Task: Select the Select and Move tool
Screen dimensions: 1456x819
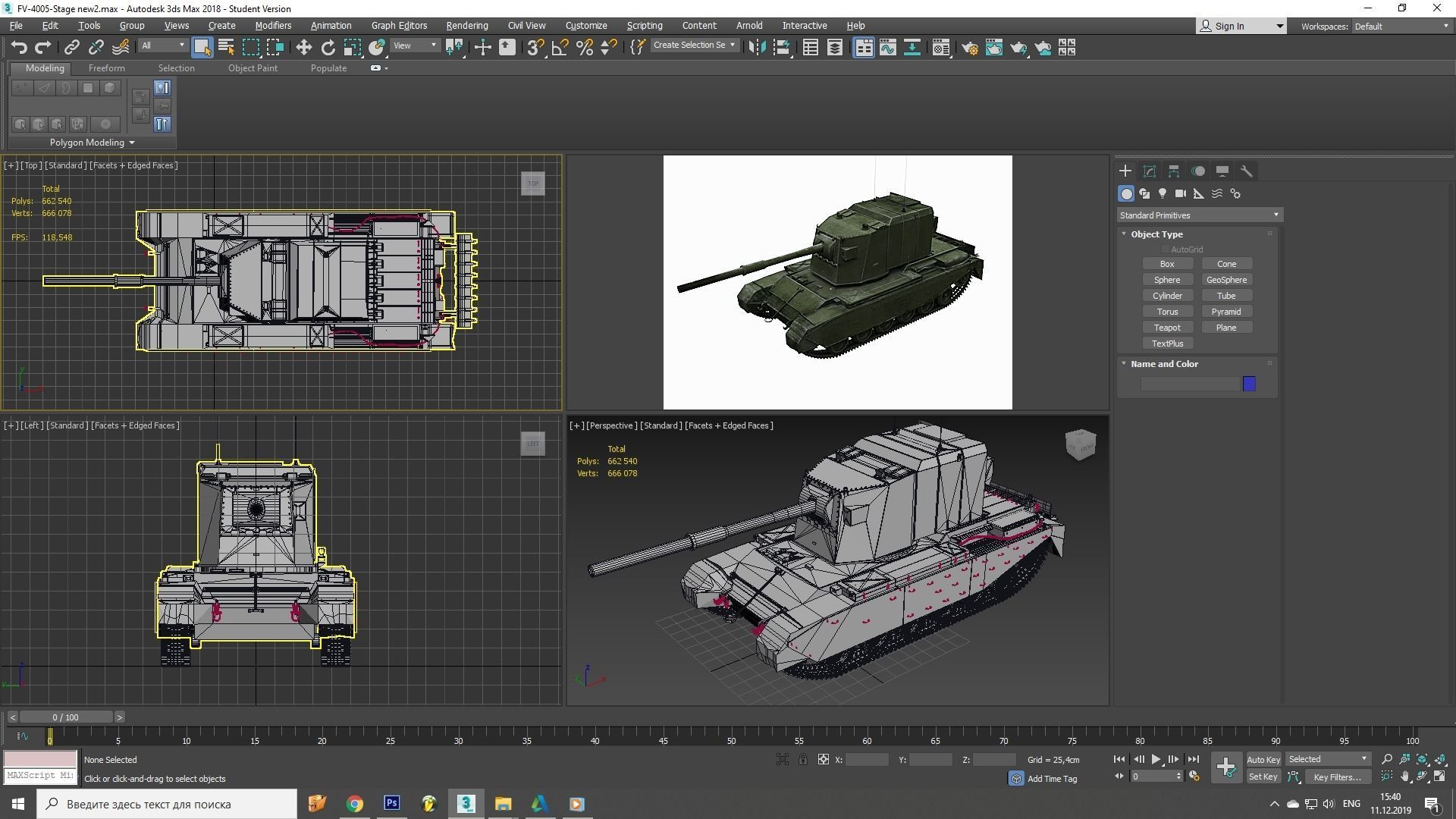Action: (303, 48)
